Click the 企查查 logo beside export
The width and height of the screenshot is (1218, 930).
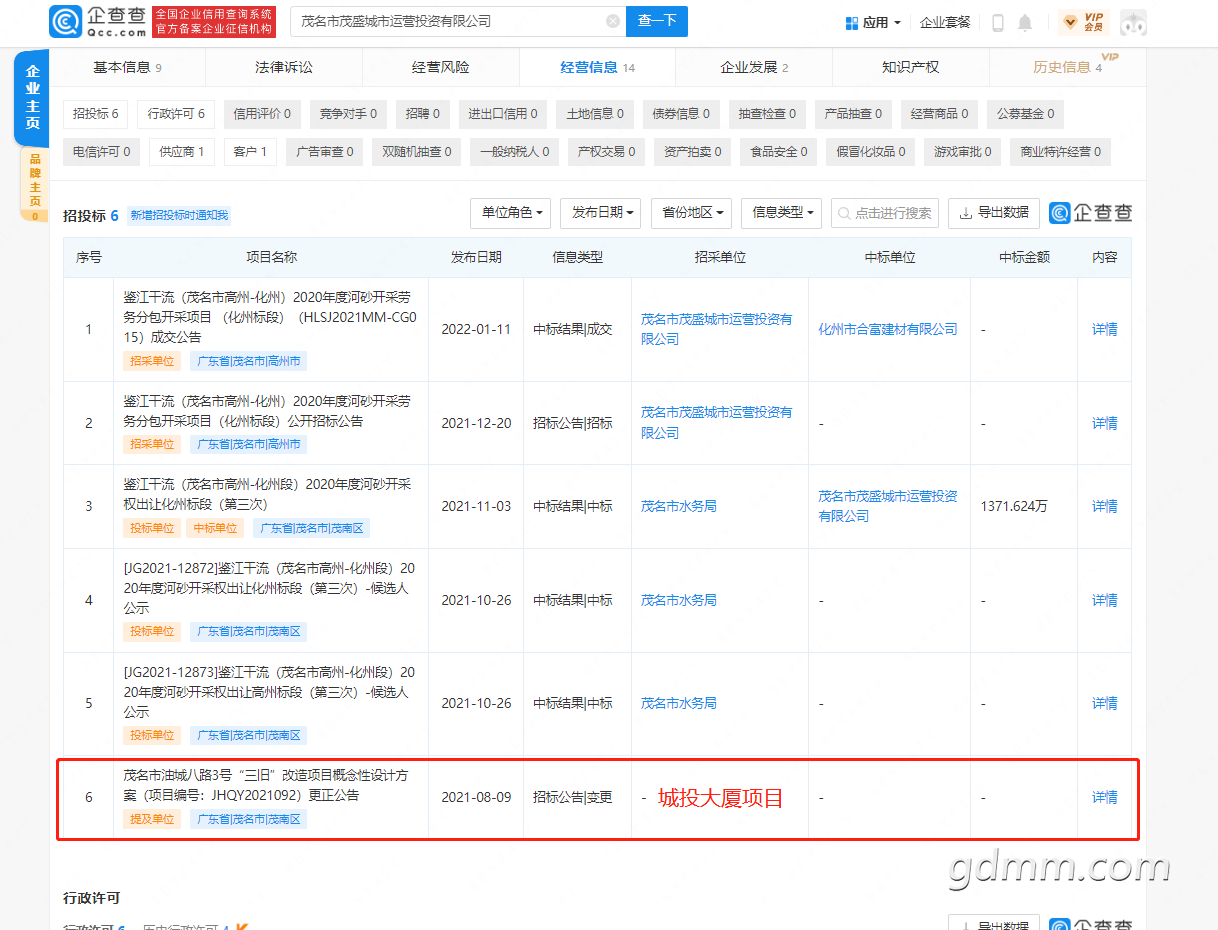click(1090, 213)
